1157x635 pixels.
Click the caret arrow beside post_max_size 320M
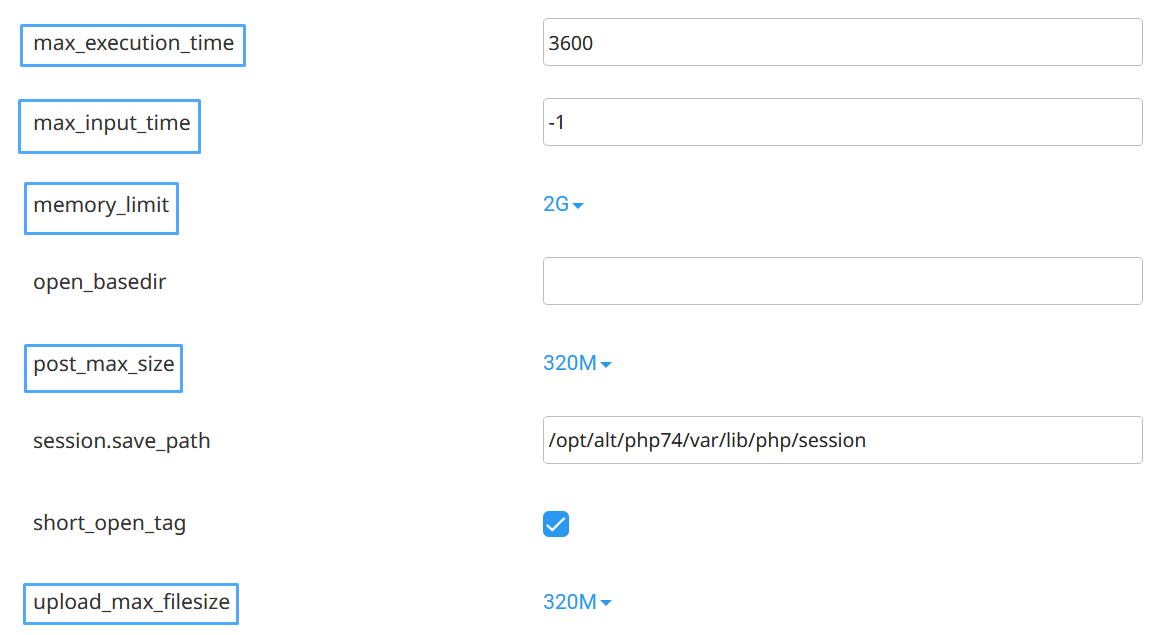point(606,365)
